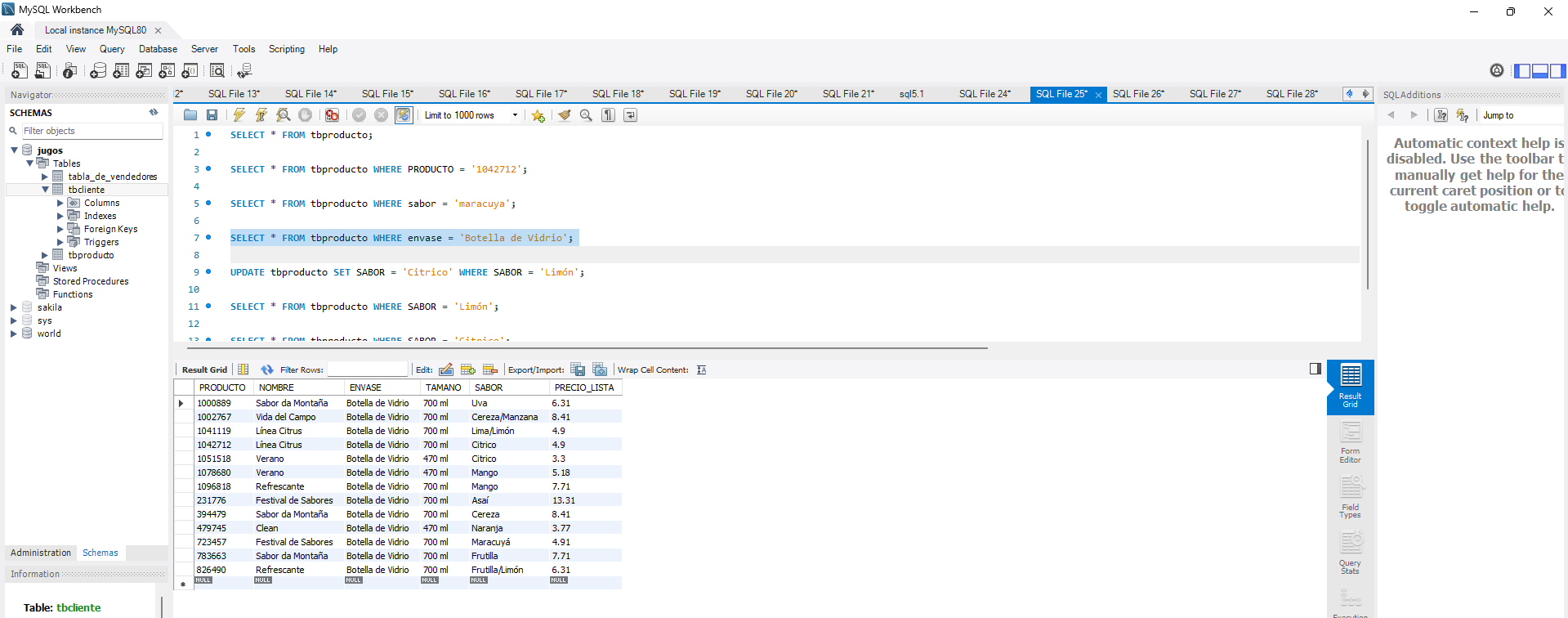Open inspector for selected object icon
Screen dimensions: 1568x618
point(70,71)
